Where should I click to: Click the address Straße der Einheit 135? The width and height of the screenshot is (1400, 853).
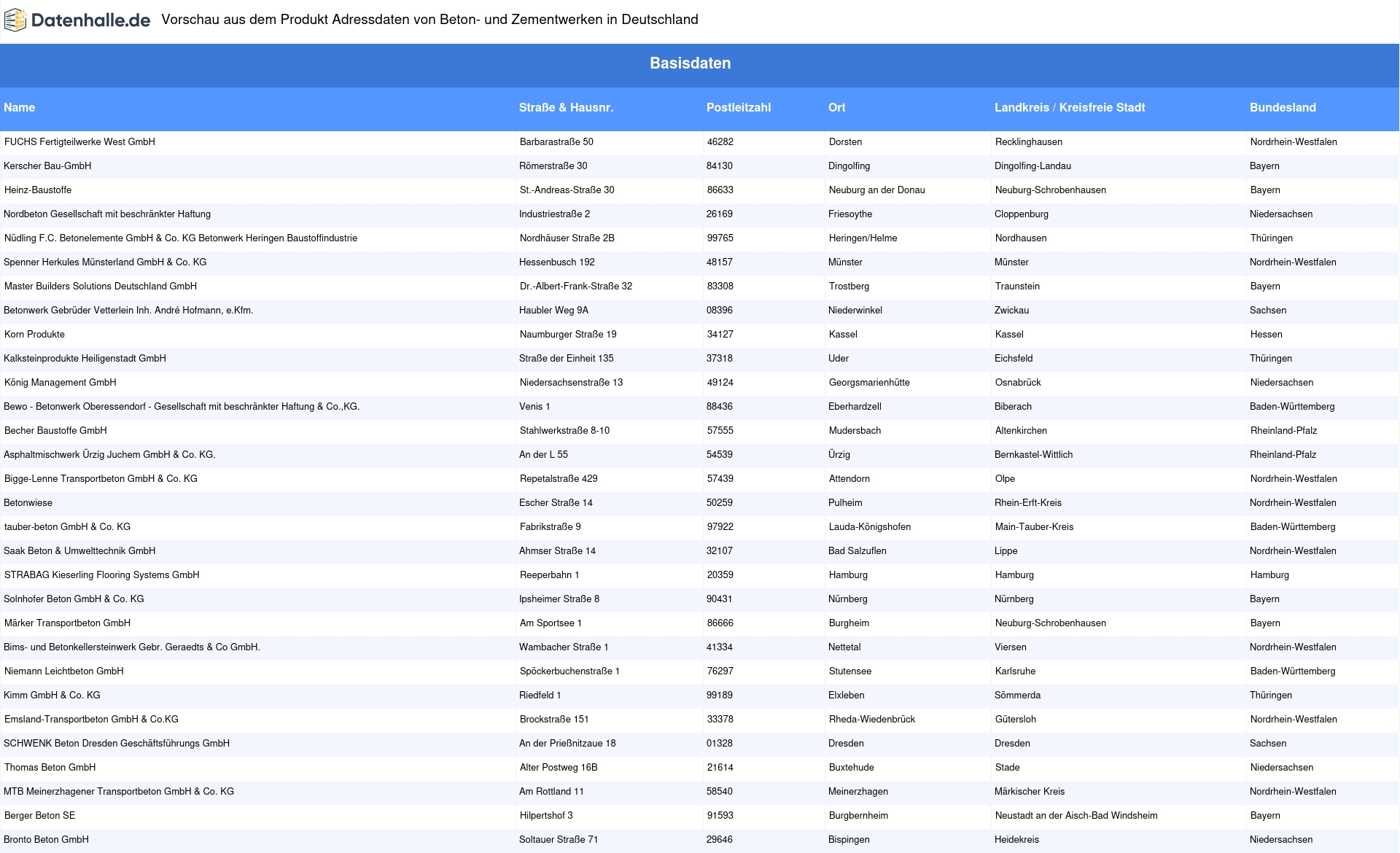tap(567, 359)
